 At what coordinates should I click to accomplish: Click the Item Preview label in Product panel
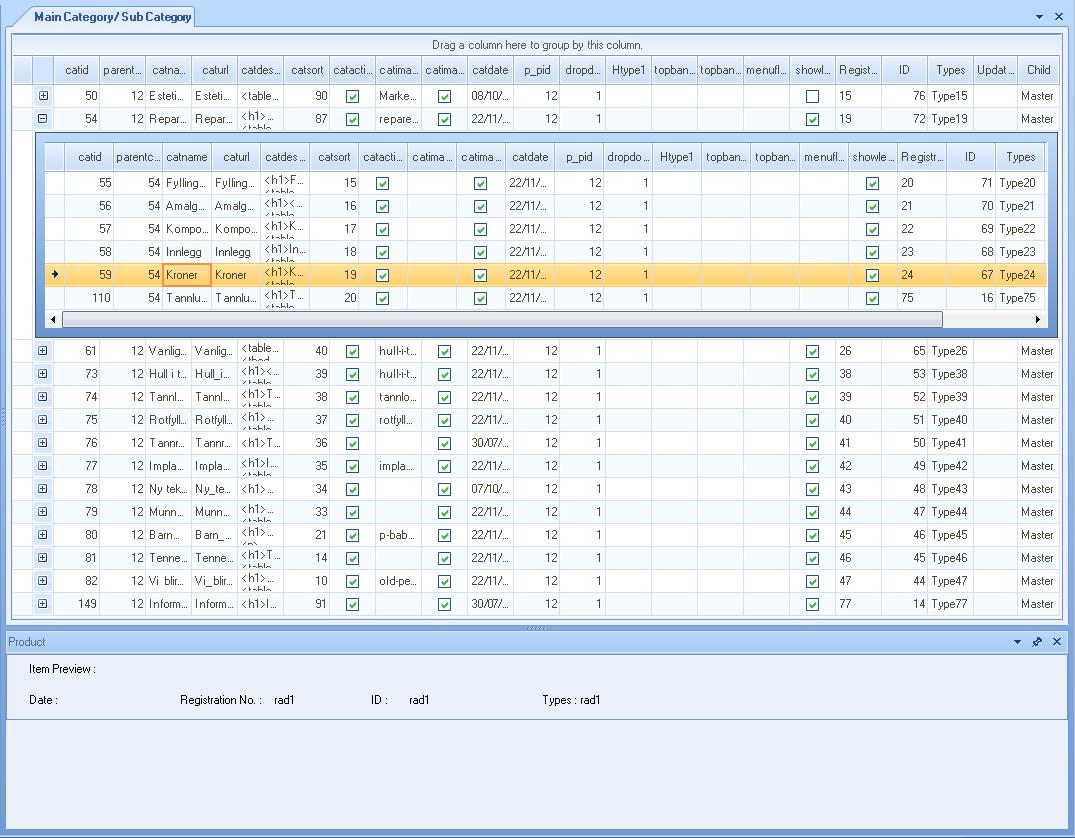coord(62,669)
